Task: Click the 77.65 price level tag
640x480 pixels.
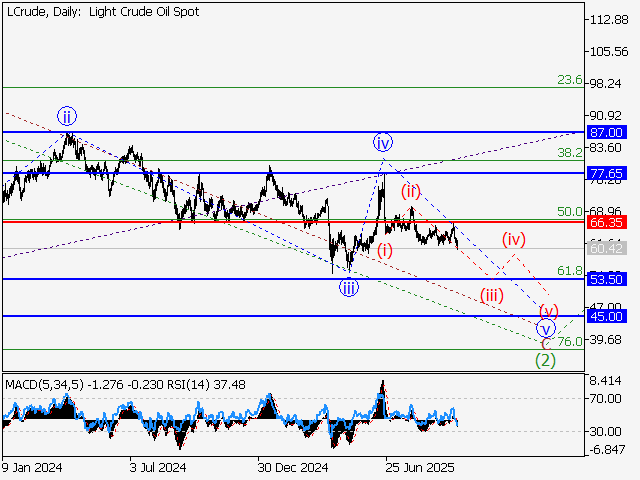Action: click(x=607, y=173)
